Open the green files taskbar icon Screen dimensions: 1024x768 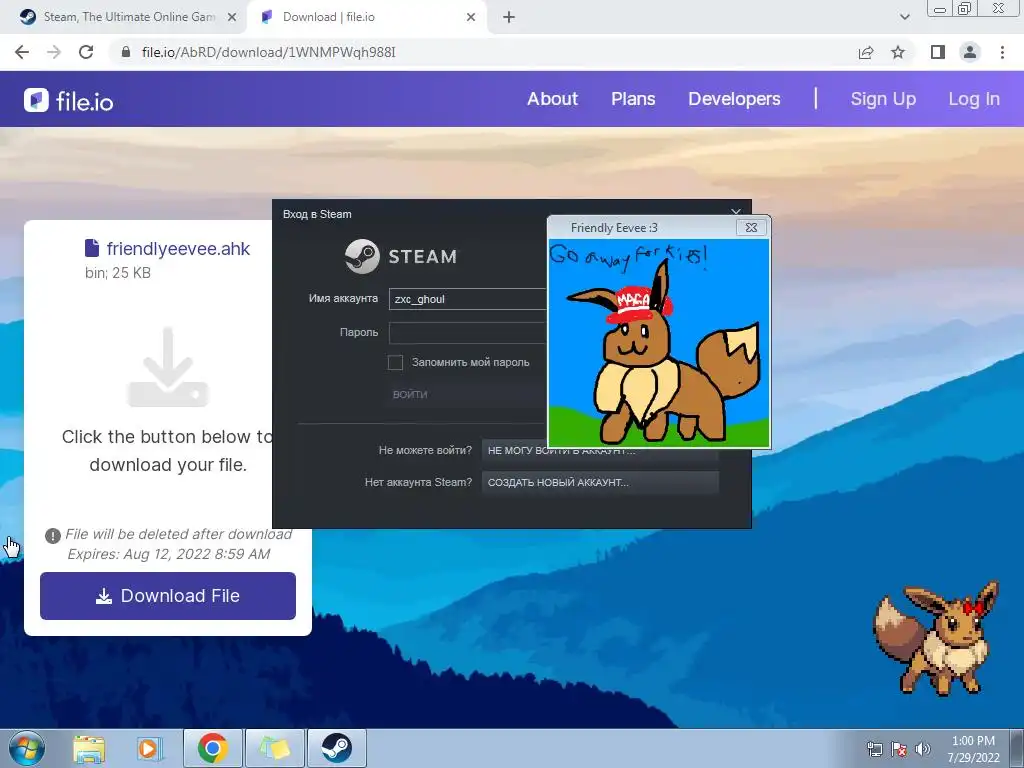coord(274,748)
